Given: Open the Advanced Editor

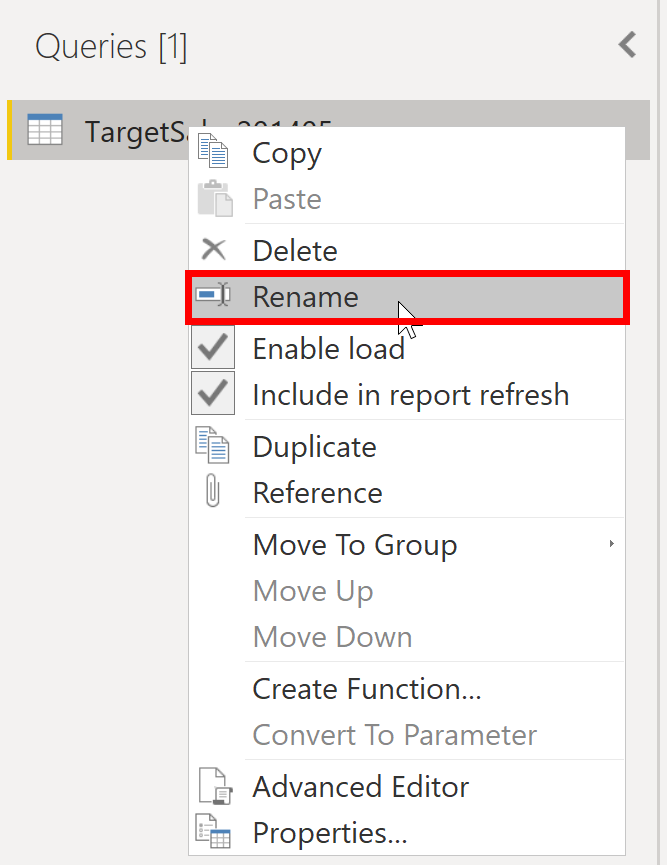Looking at the screenshot, I should 360,786.
